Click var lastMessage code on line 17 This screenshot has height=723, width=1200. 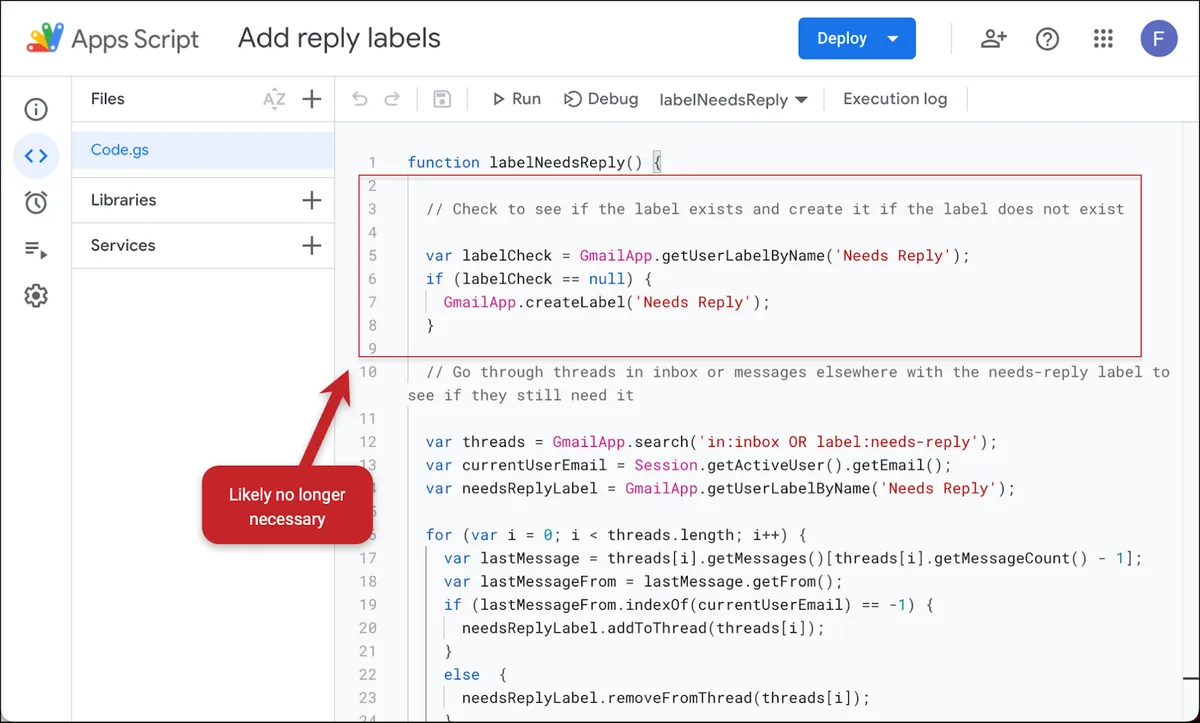(793, 558)
